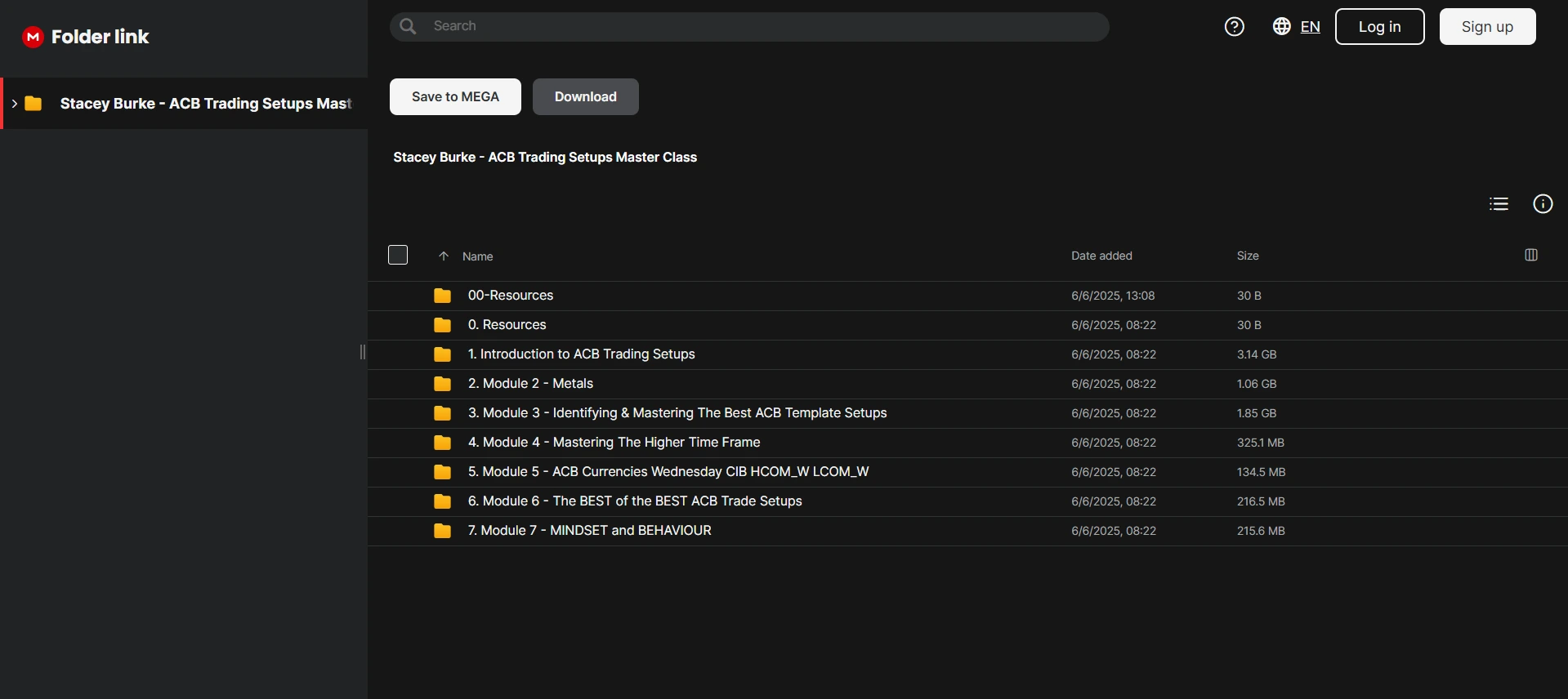Open 1. Introduction to ACB Trading Setups
The height and width of the screenshot is (699, 1568).
(581, 354)
